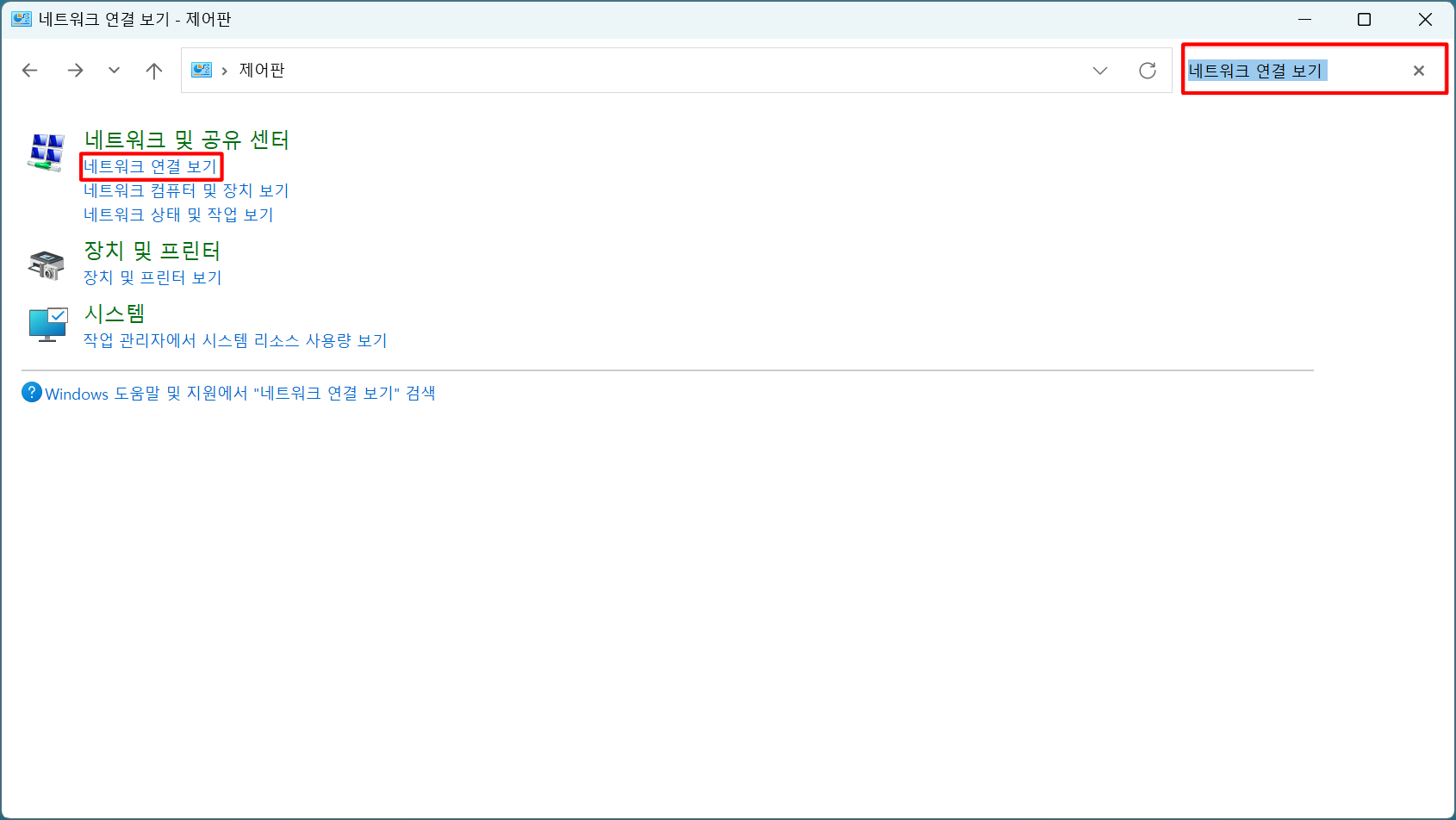Click the Devices and Printers icon

(x=47, y=264)
